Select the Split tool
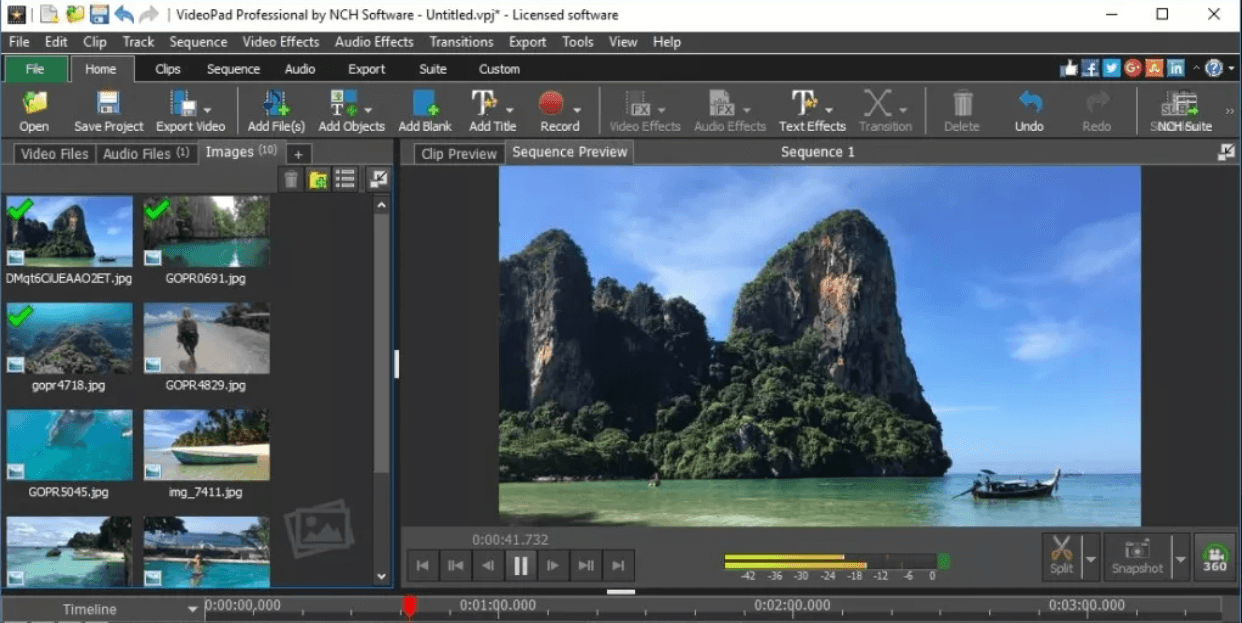The image size is (1242, 623). pyautogui.click(x=1064, y=557)
